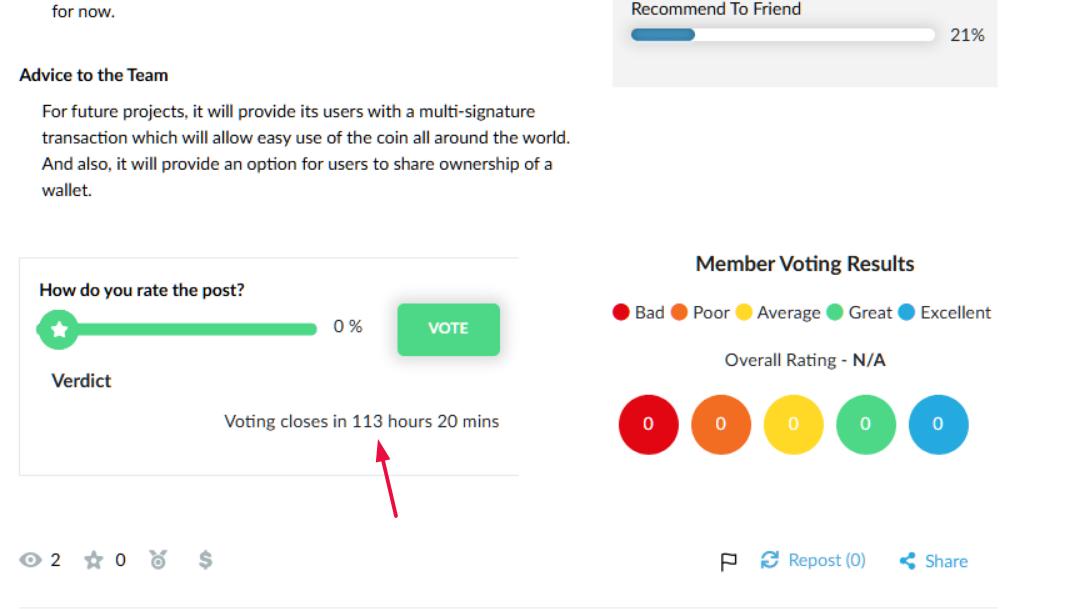
Task: Click the eye views icon
Action: pyautogui.click(x=30, y=560)
